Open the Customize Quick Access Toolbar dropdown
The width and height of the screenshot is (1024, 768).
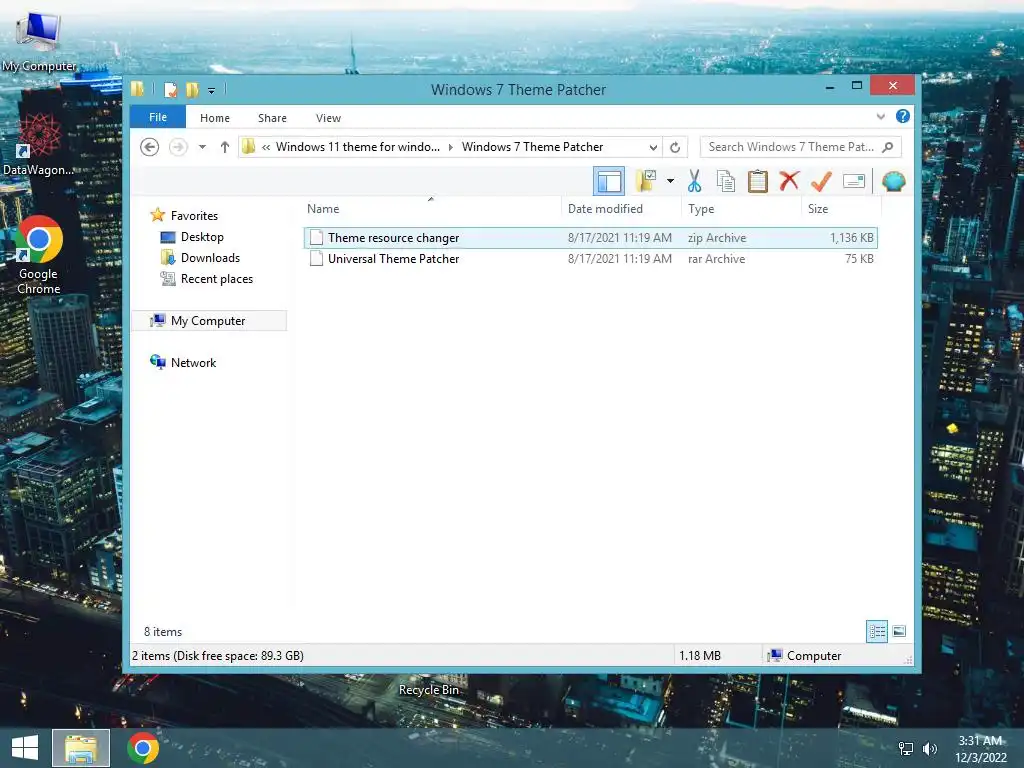tap(212, 91)
